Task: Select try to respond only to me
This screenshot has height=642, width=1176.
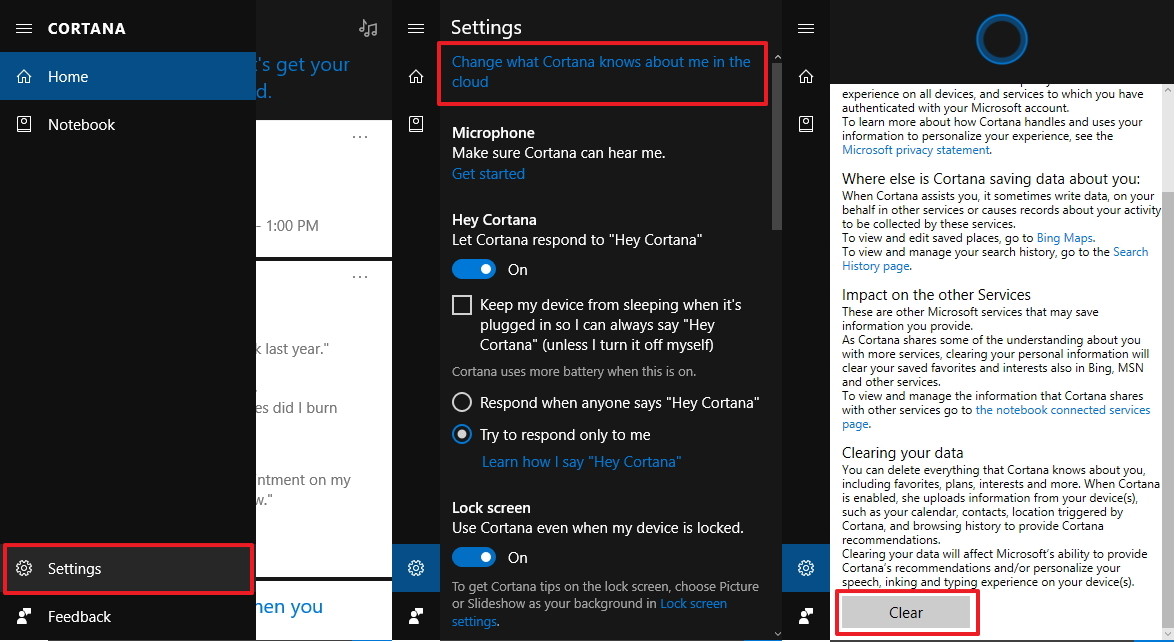Action: pos(462,434)
